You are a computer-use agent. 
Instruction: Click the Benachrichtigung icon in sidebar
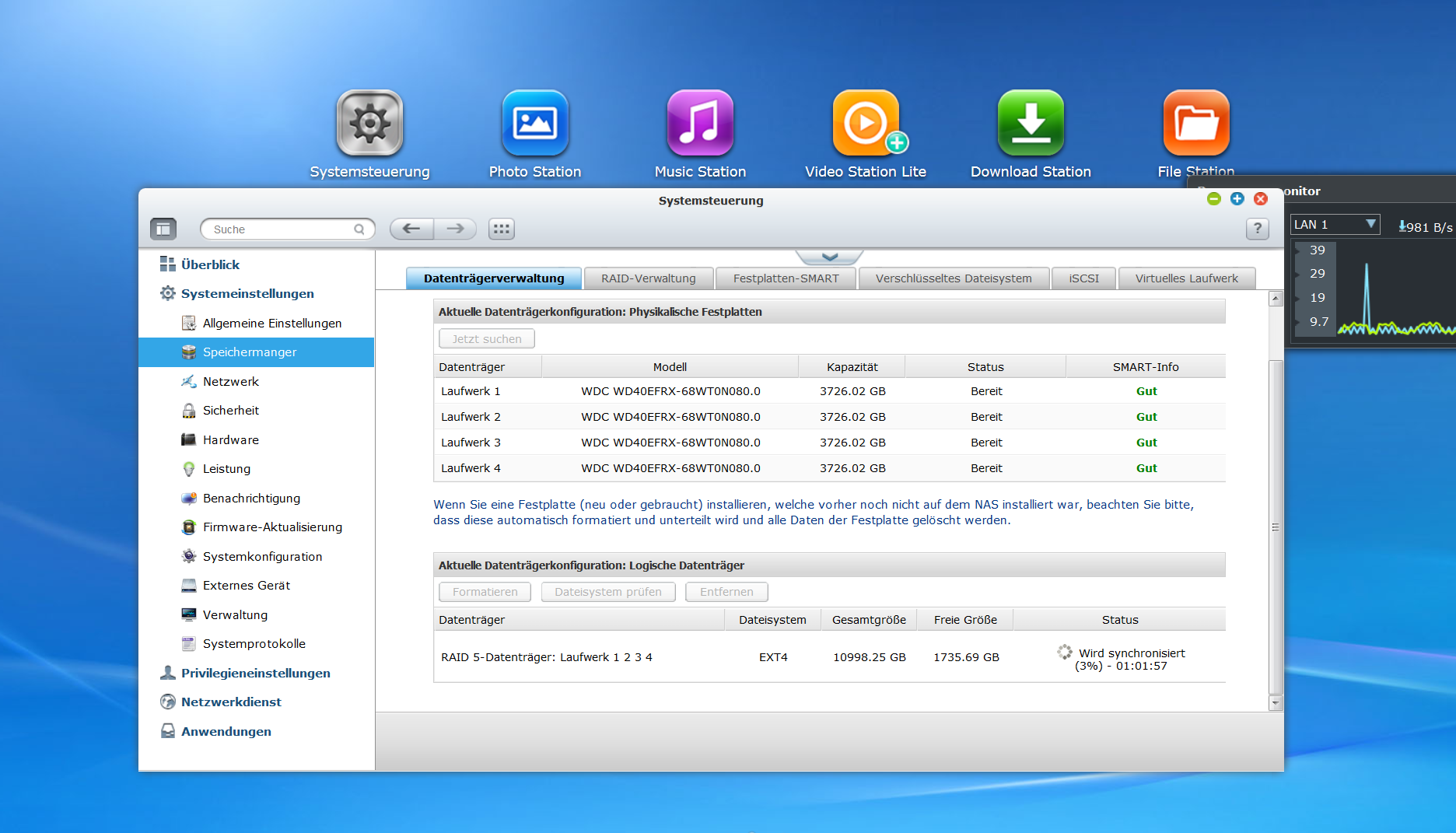188,498
